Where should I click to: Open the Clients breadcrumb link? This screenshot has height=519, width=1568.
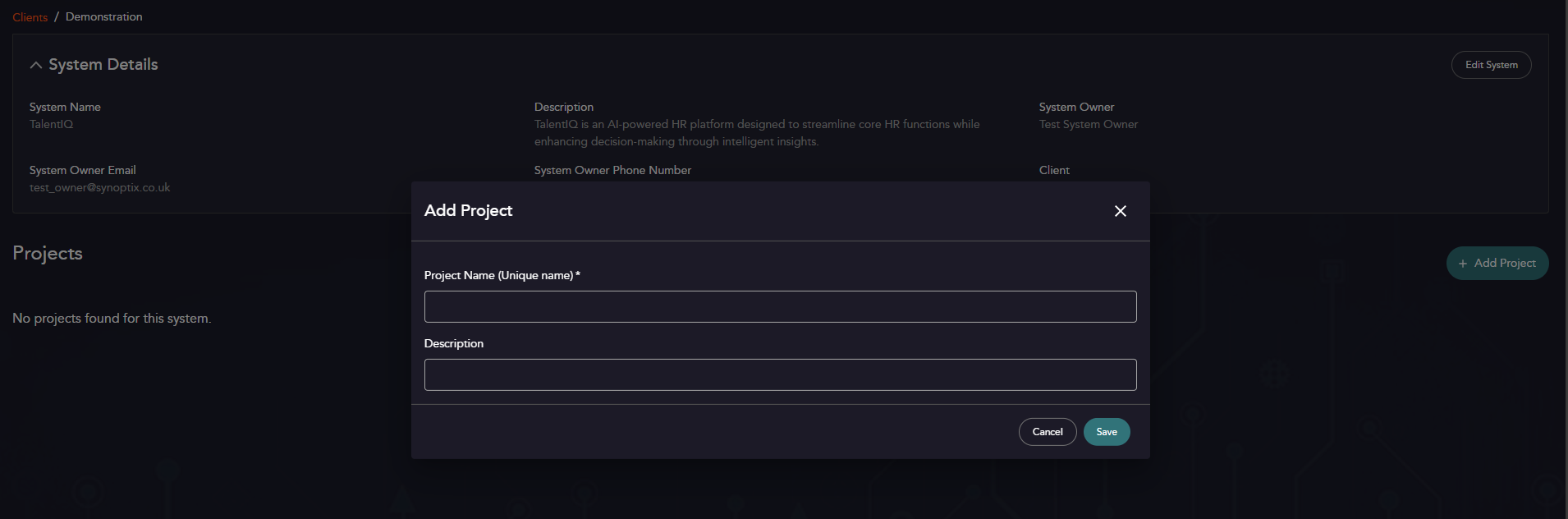click(x=30, y=17)
